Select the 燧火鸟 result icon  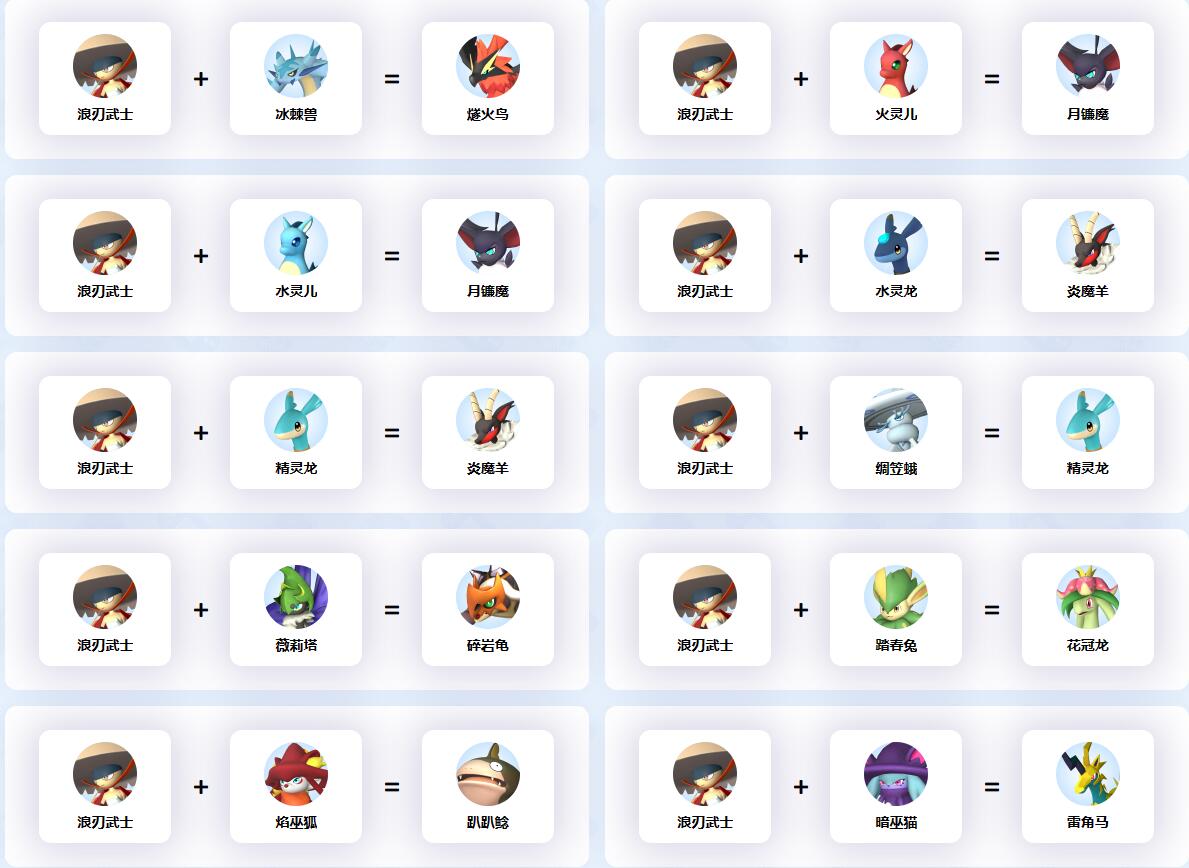pos(488,66)
